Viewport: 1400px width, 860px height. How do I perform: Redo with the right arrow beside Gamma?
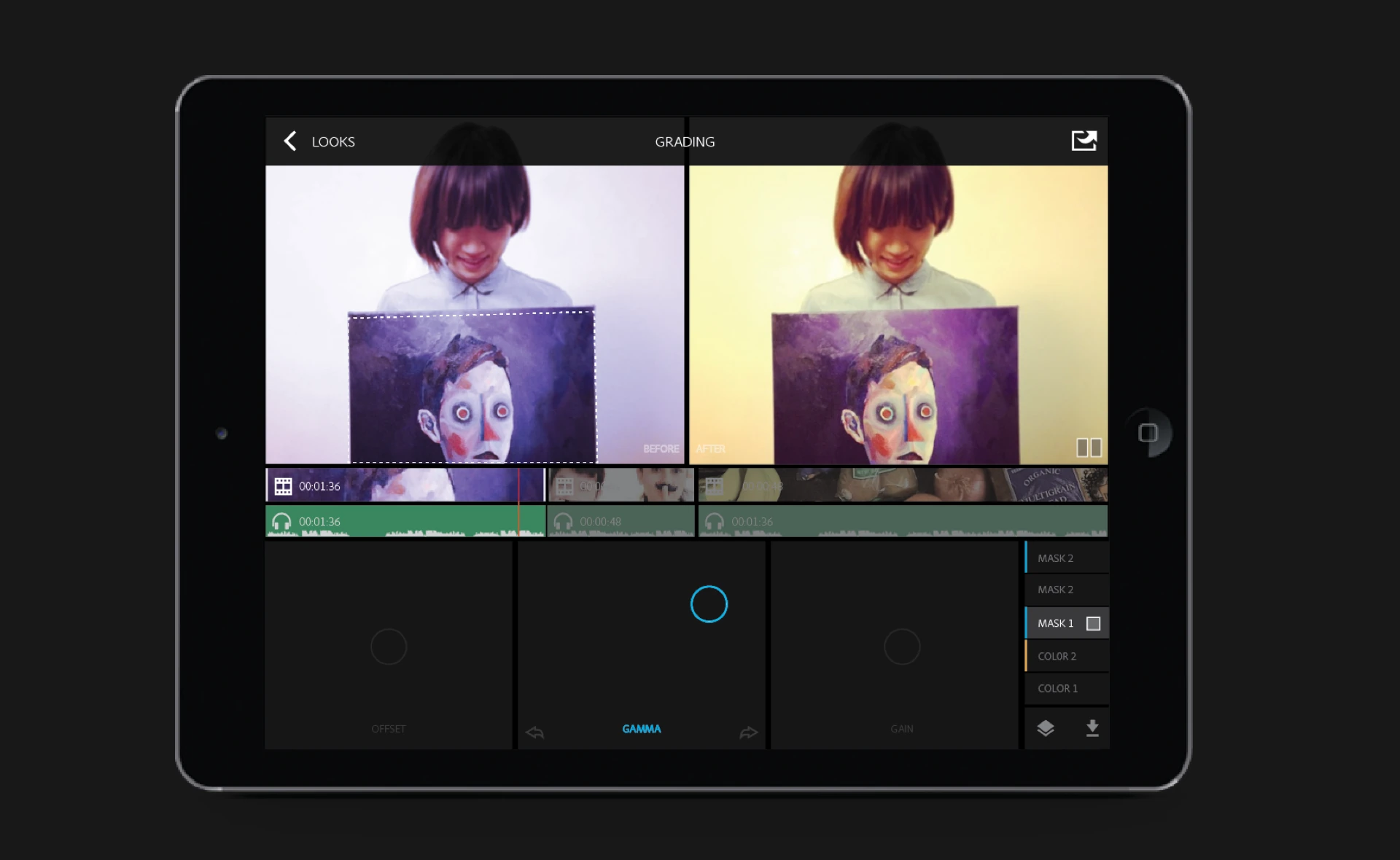click(749, 732)
